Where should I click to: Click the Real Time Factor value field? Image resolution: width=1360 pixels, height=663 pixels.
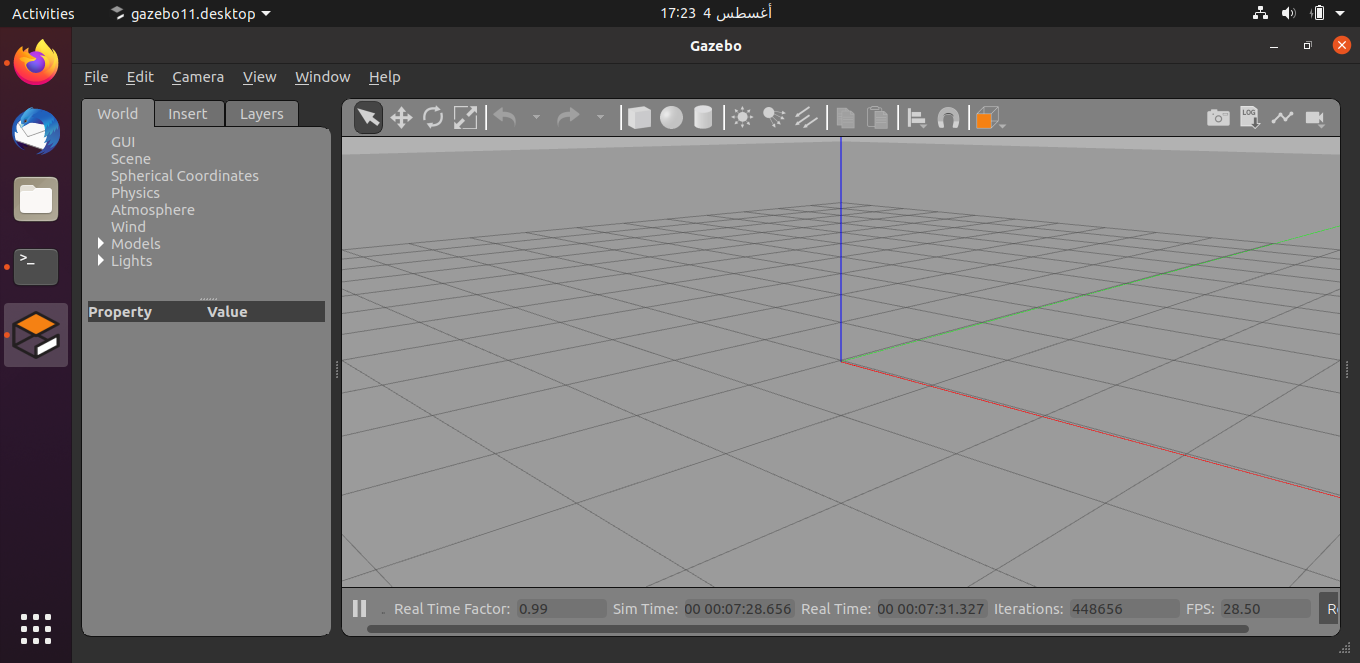(x=561, y=608)
